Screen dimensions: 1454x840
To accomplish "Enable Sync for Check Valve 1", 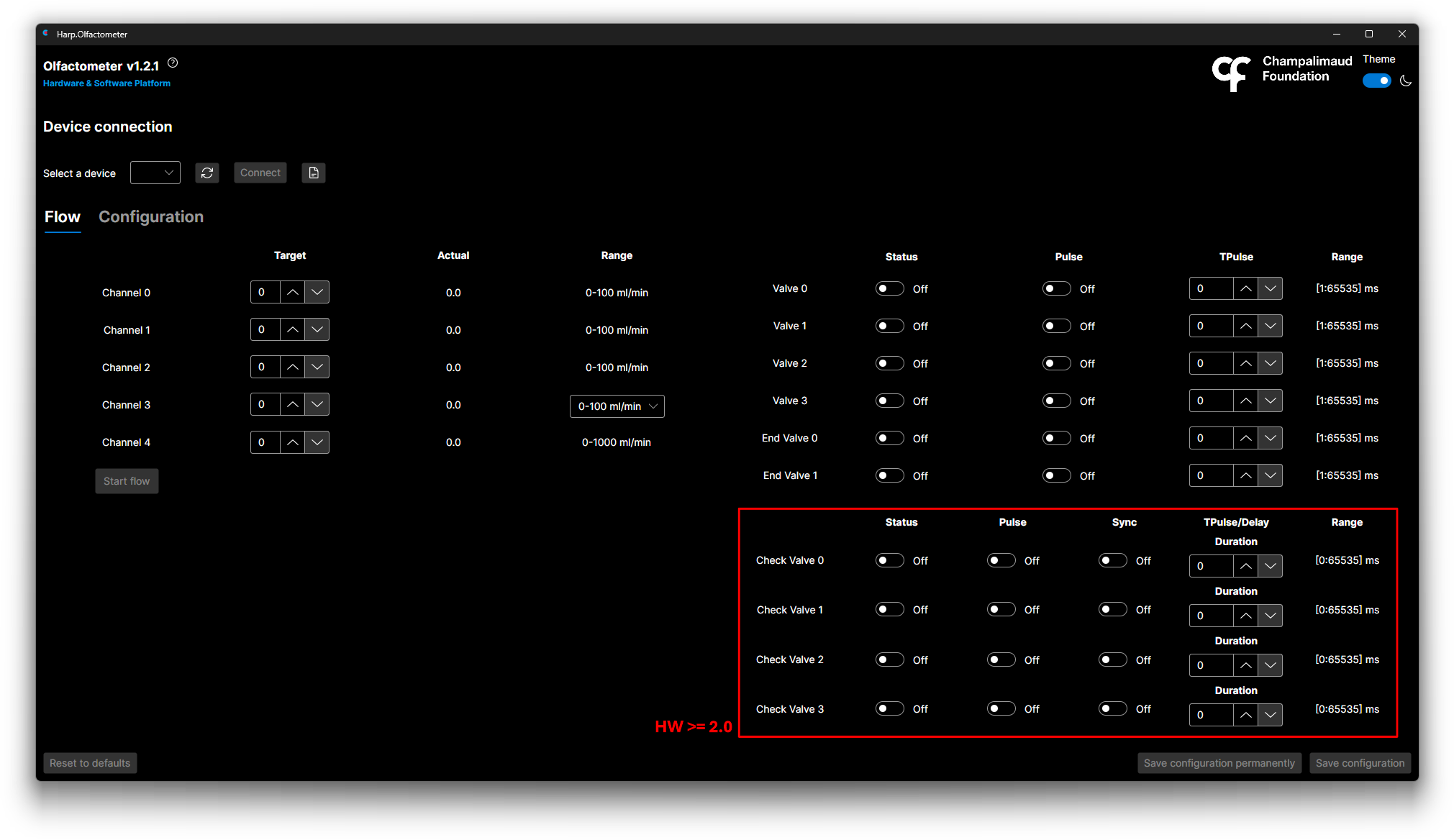I will [1113, 610].
